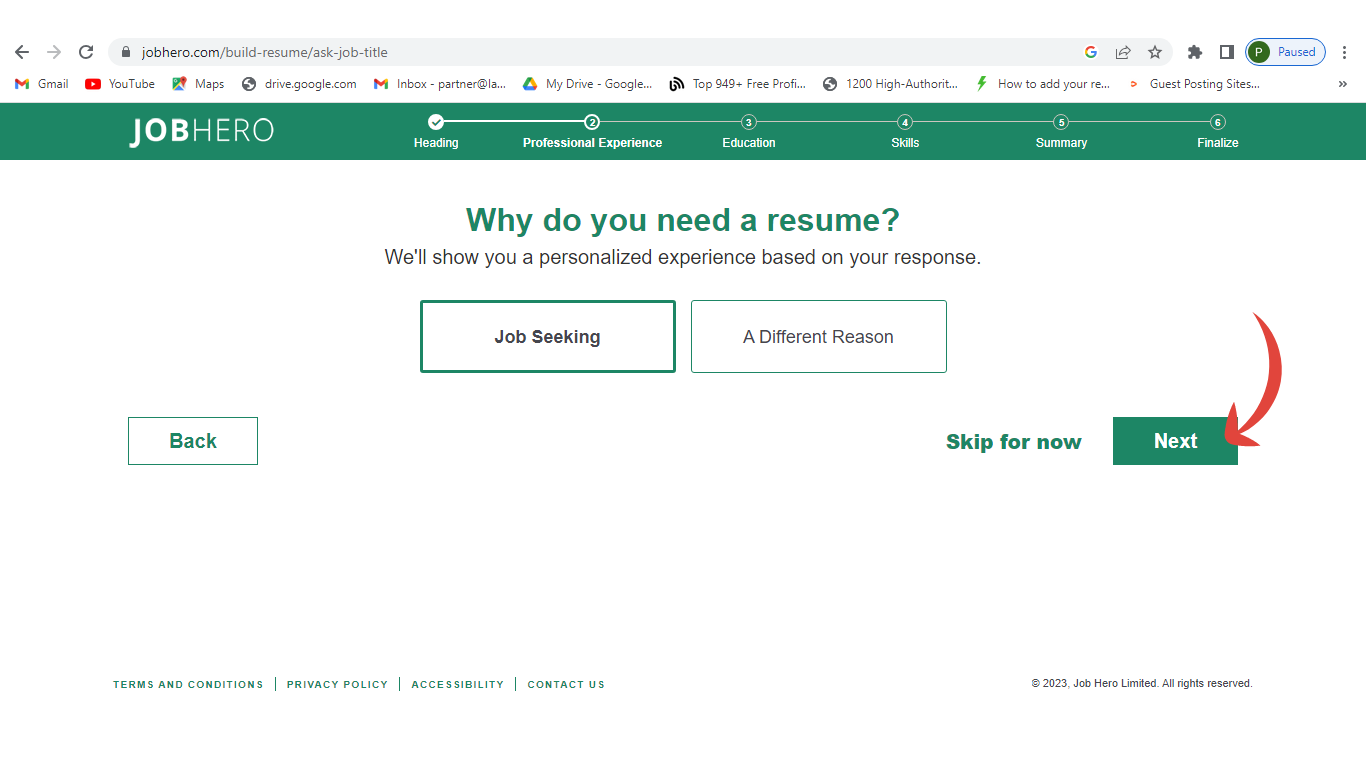Click the JobHero logo
Image resolution: width=1366 pixels, height=768 pixels.
[201, 131]
